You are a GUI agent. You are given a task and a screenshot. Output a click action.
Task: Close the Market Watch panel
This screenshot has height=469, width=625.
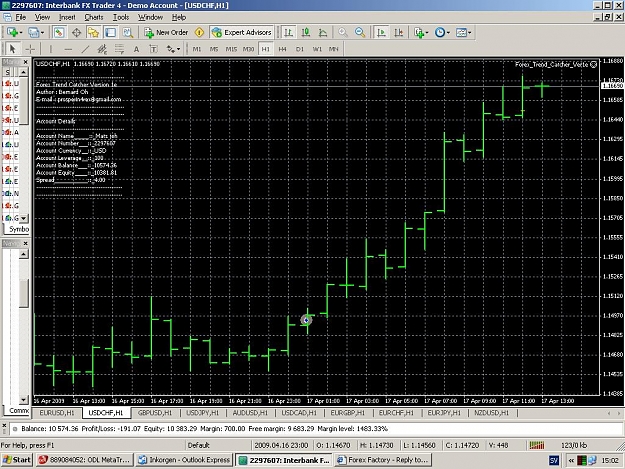click(26, 62)
